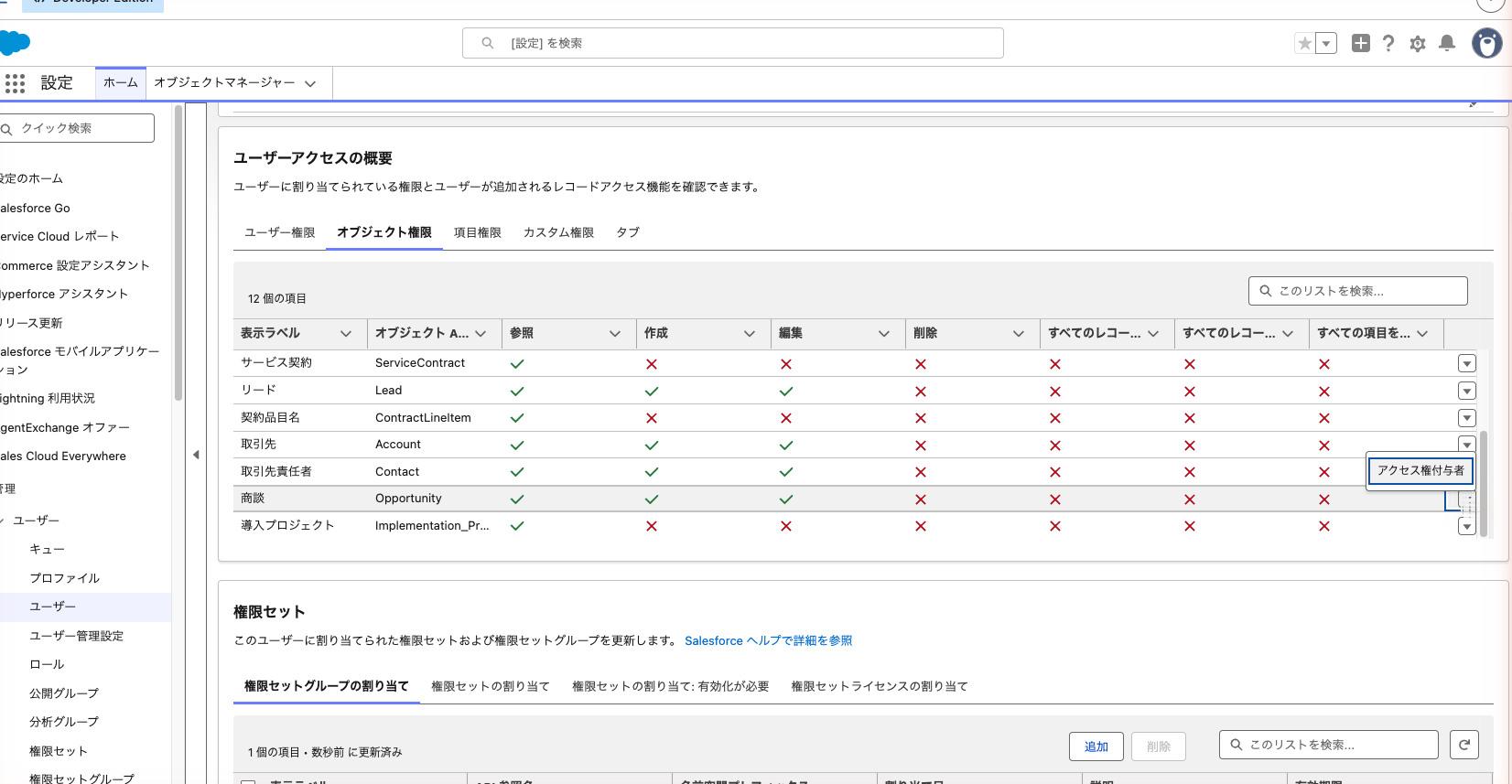Switch to the タブ tab
The image size is (1512, 784).
coord(628,232)
